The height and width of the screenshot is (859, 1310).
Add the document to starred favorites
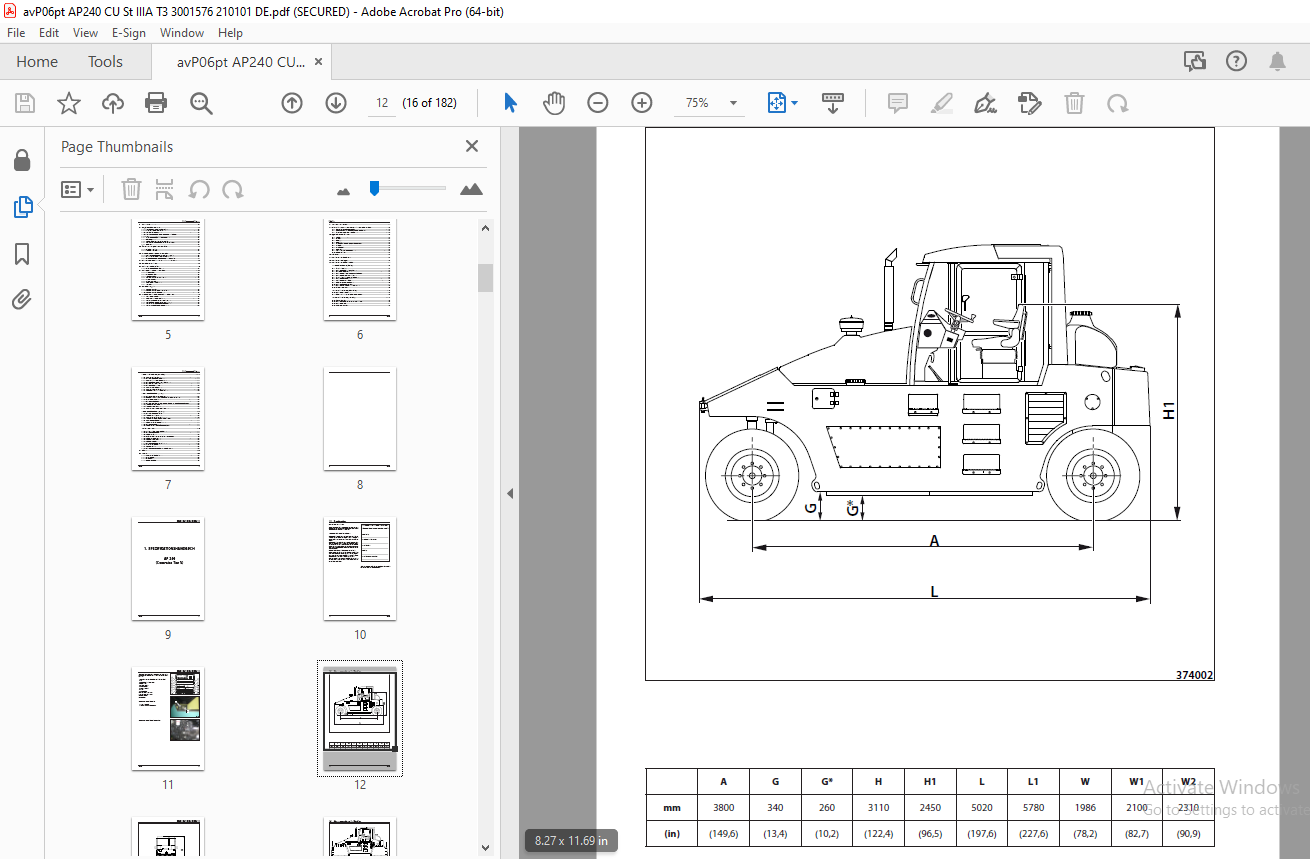[x=68, y=103]
